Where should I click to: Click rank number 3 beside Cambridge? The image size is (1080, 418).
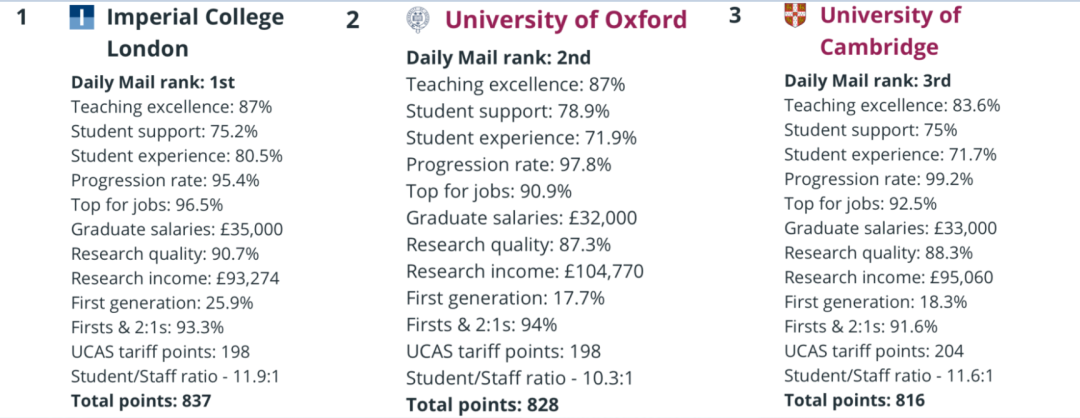736,18
